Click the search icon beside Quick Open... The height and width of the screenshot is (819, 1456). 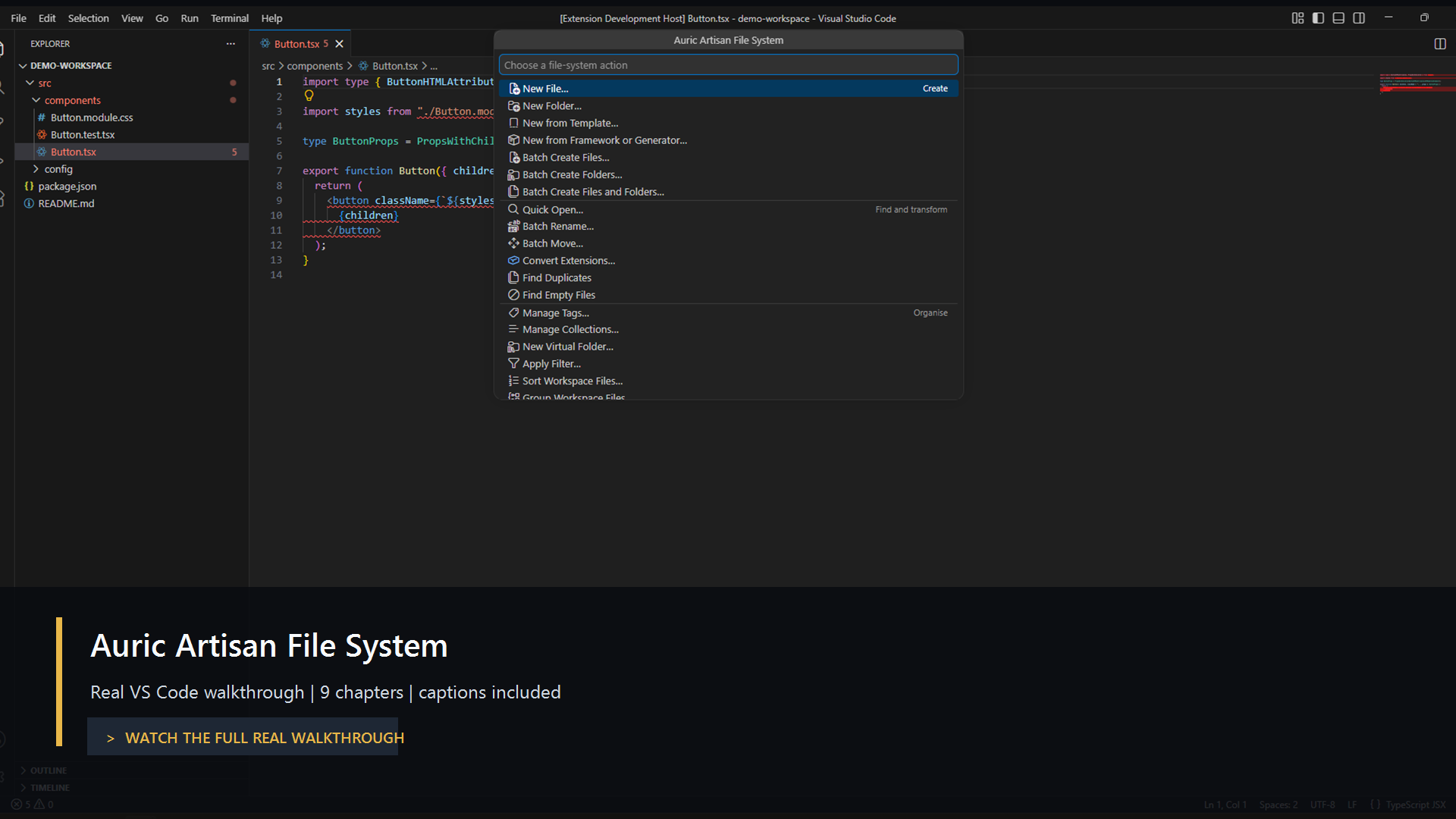(x=514, y=209)
